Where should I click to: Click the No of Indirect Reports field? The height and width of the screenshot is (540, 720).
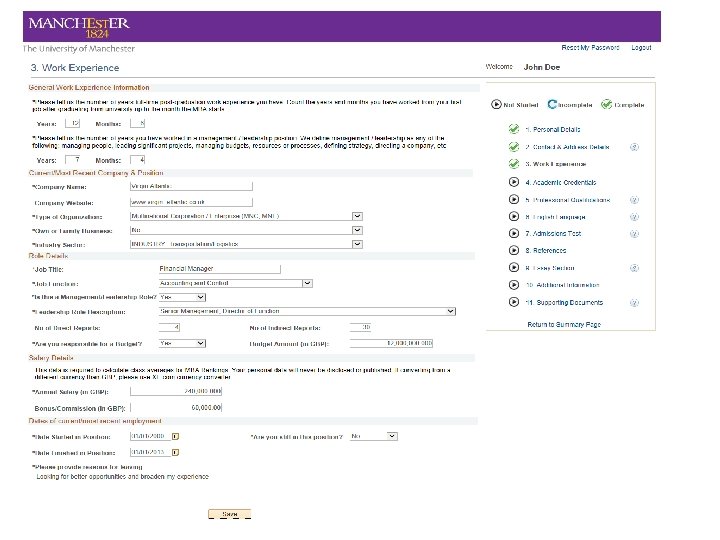click(360, 327)
